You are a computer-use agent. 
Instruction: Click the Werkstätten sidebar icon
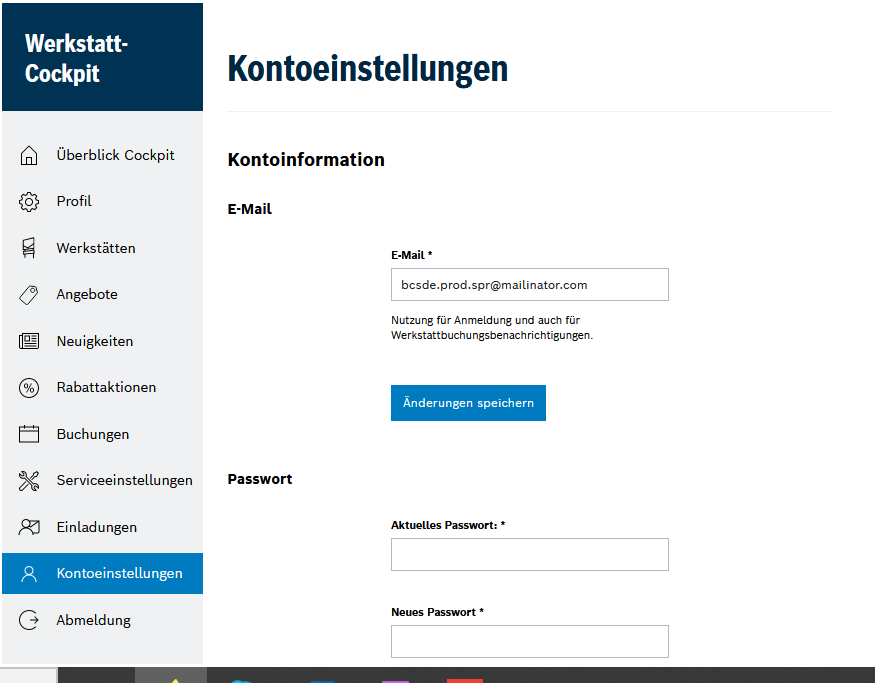click(29, 248)
